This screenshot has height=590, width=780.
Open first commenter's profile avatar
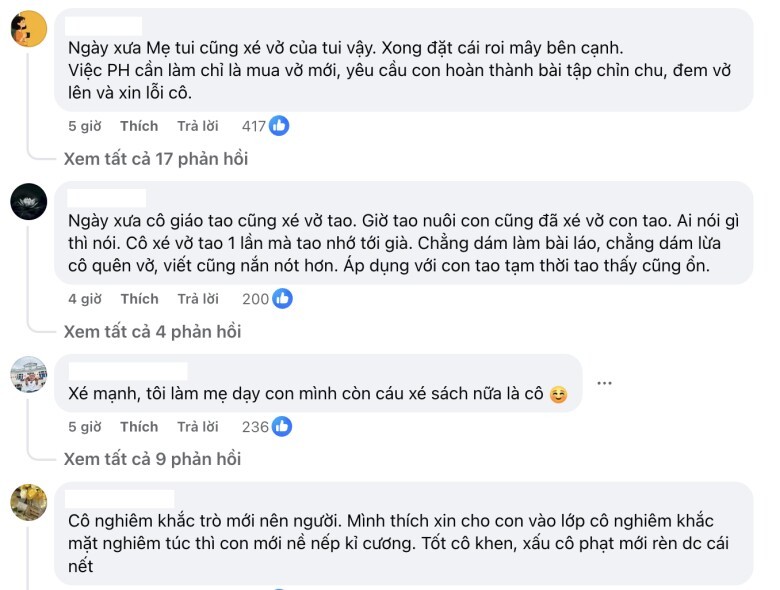point(29,30)
